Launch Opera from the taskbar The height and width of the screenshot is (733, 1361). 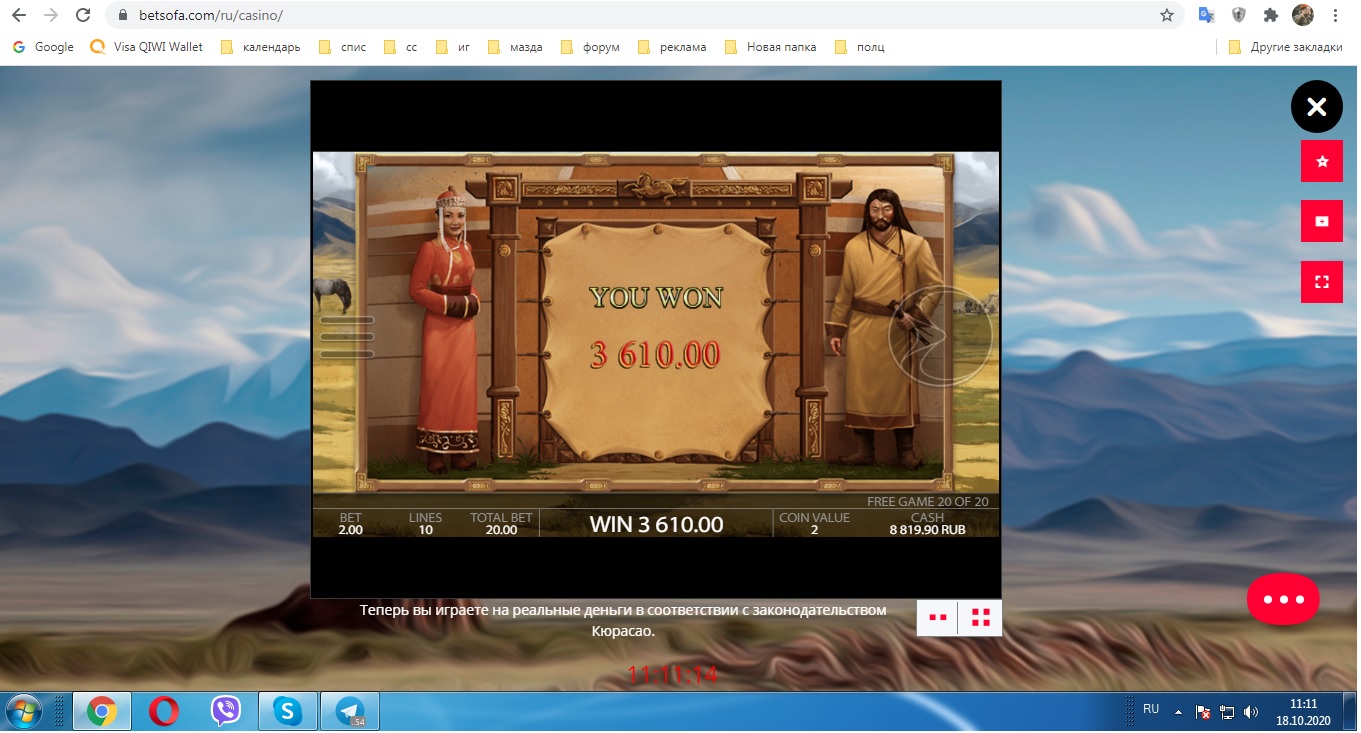163,711
